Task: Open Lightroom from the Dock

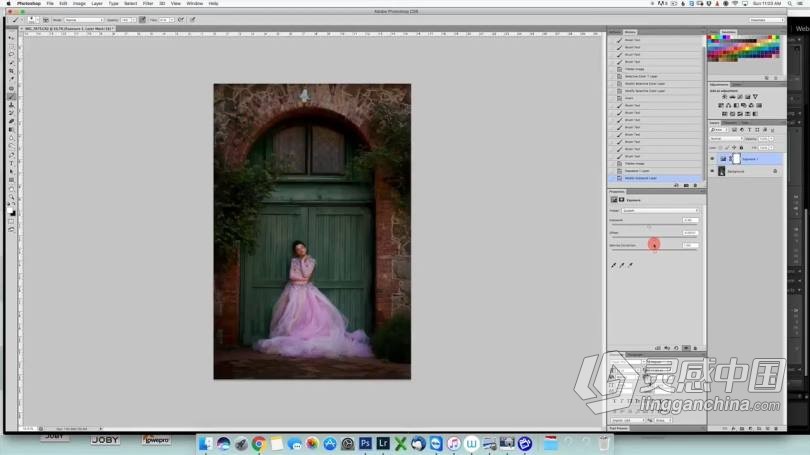Action: click(383, 443)
